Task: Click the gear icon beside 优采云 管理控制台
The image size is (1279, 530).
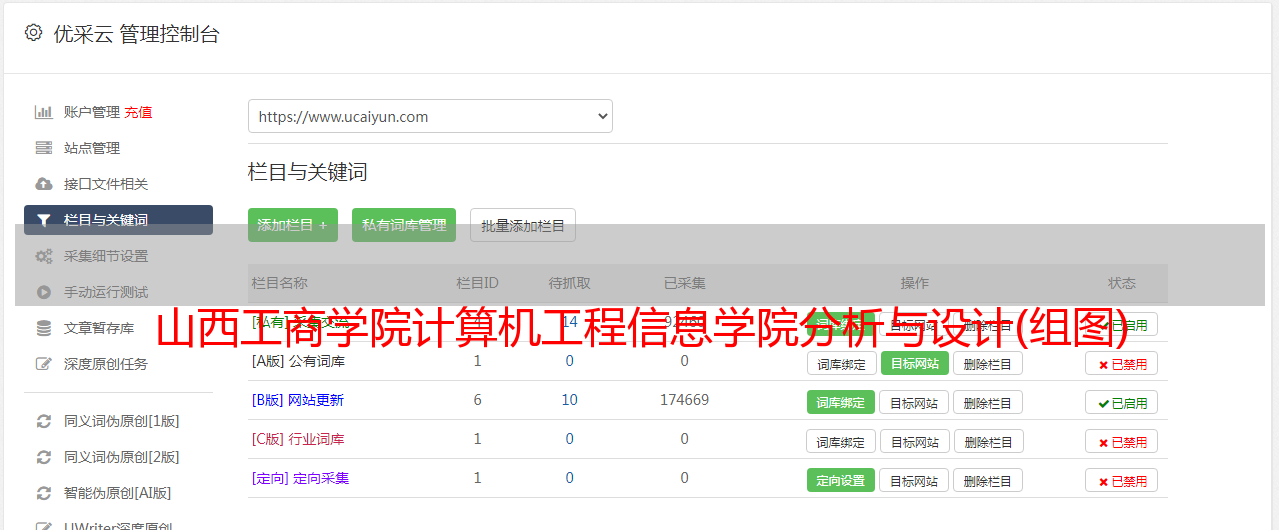Action: [x=33, y=33]
